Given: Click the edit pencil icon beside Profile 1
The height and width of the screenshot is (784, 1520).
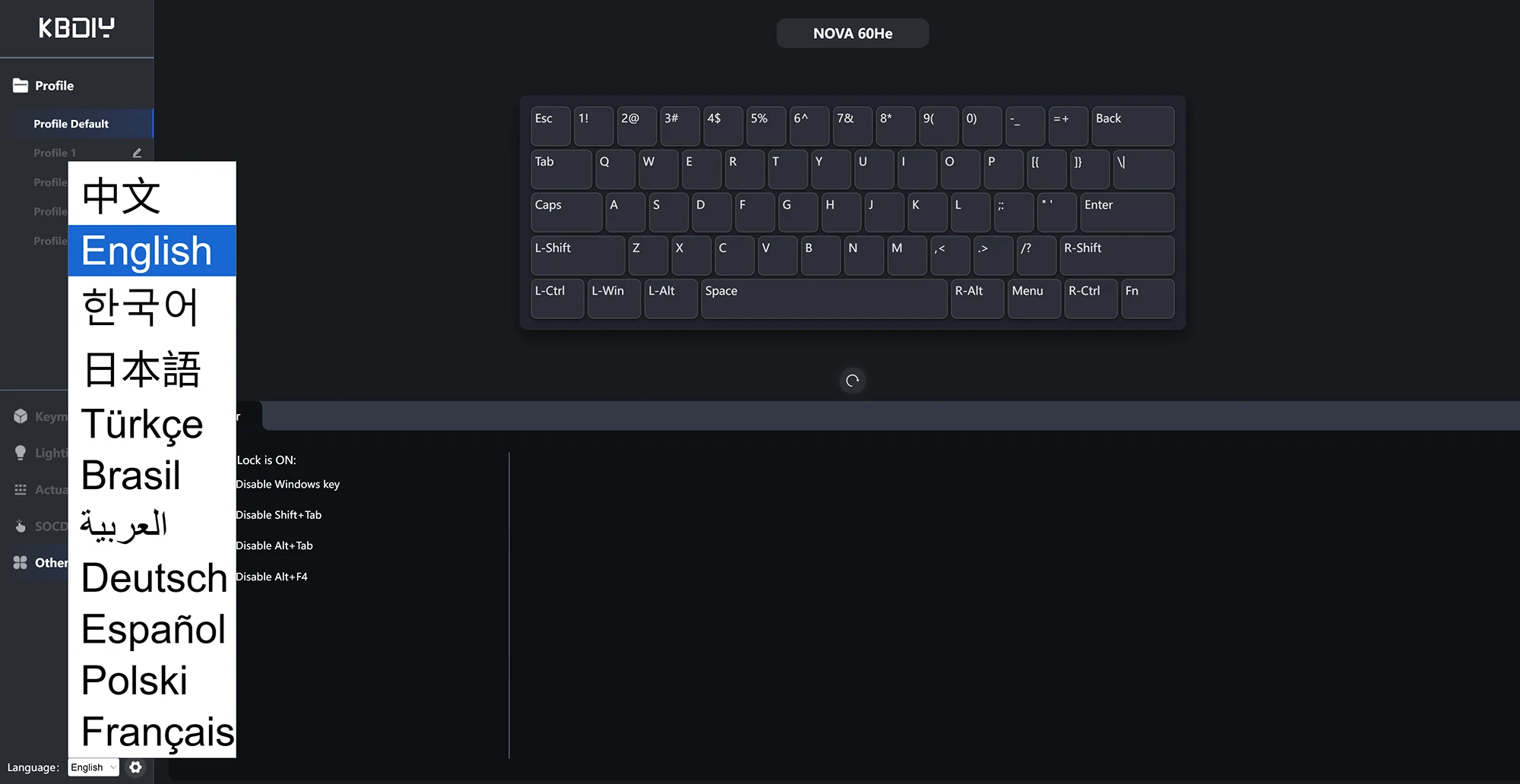Looking at the screenshot, I should tap(137, 153).
